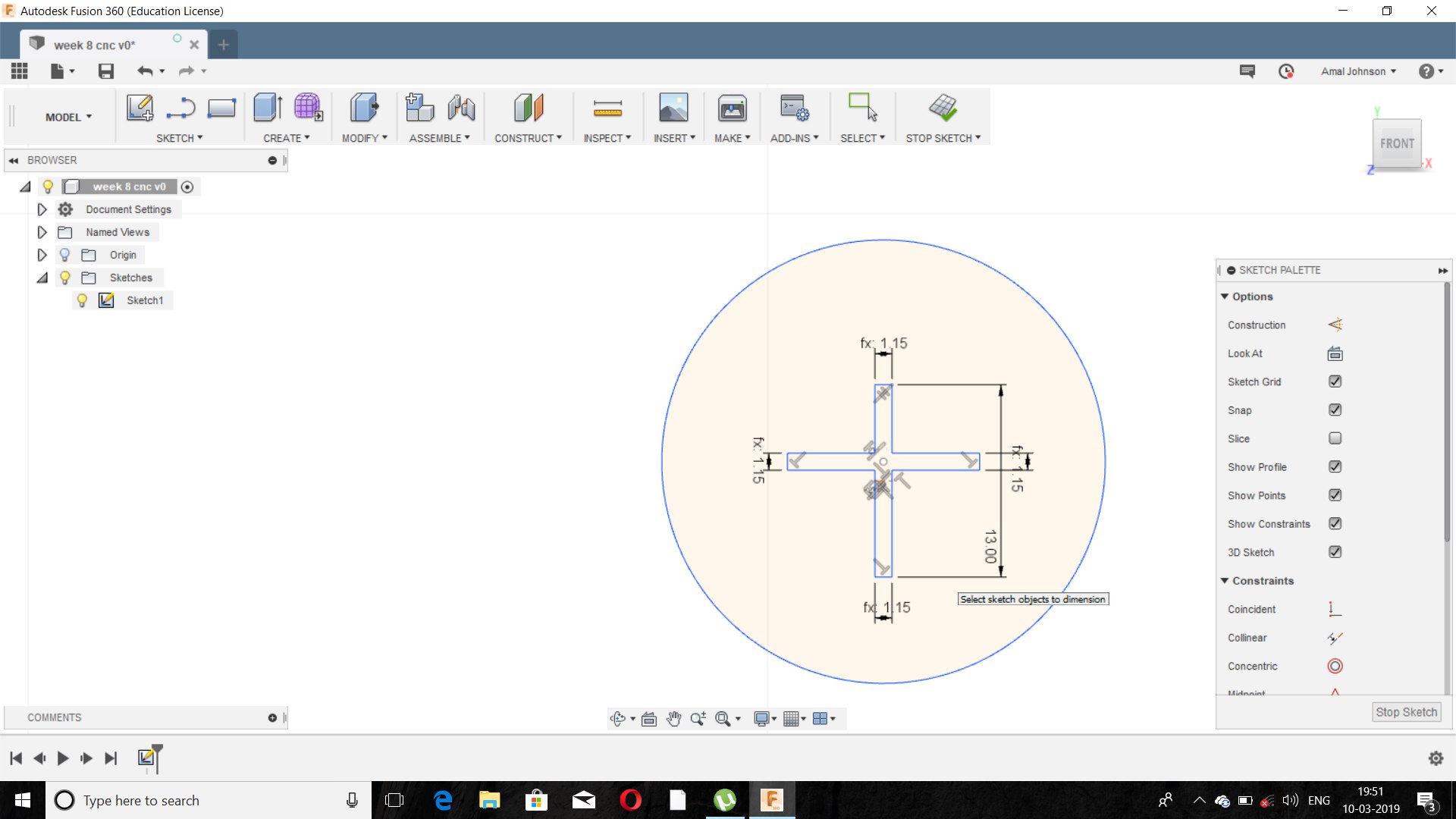1456x819 pixels.
Task: Expand the Origin folder node
Action: coord(42,255)
